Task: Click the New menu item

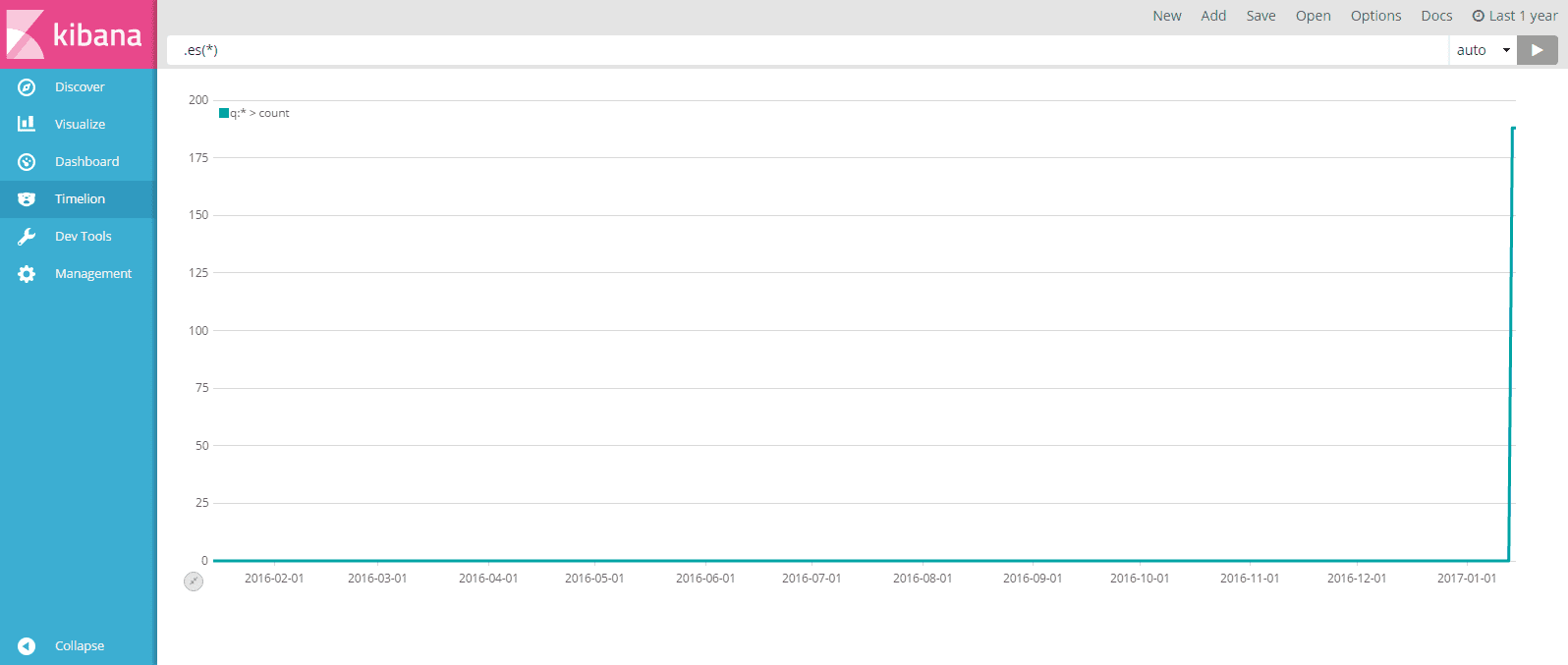Action: [1167, 16]
